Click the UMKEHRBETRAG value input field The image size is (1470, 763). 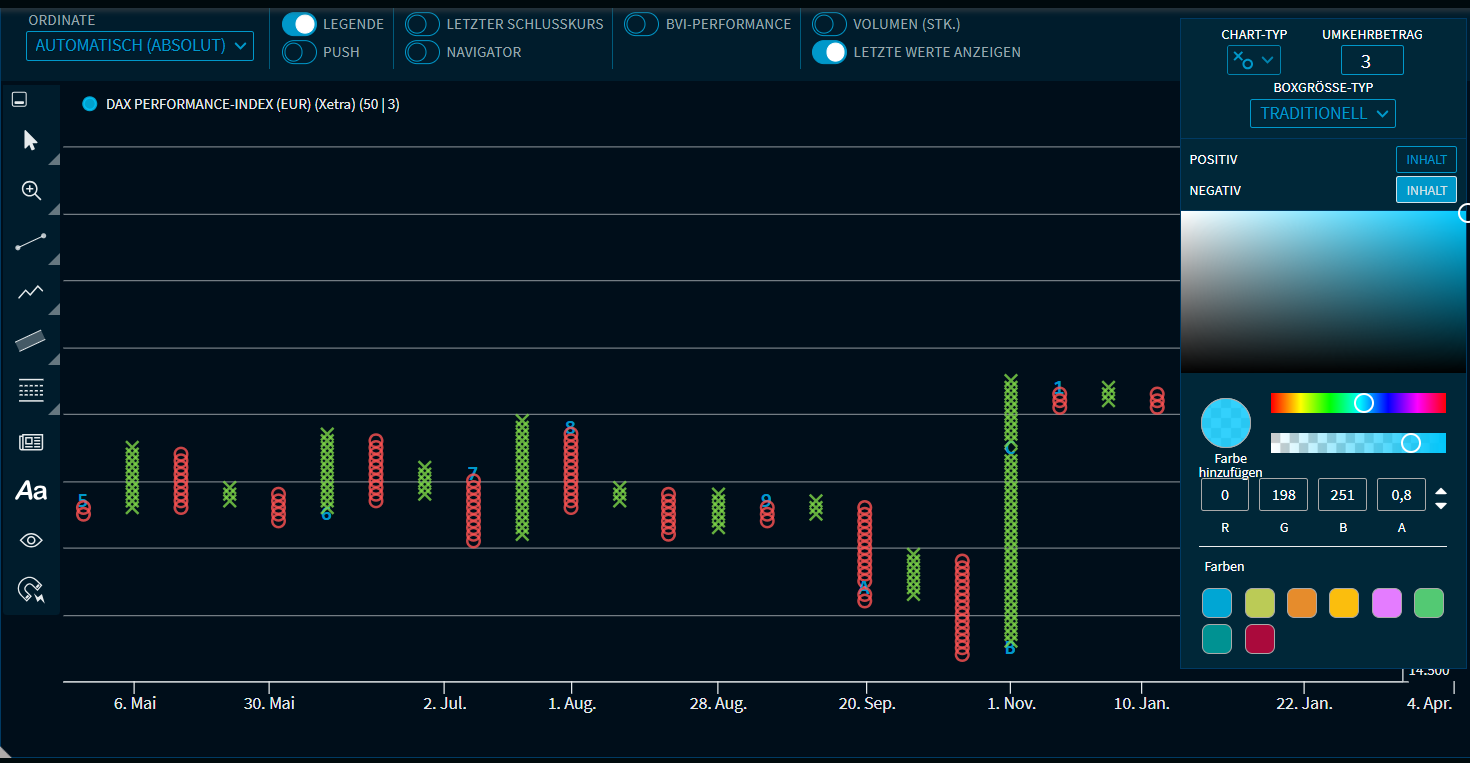click(x=1371, y=60)
